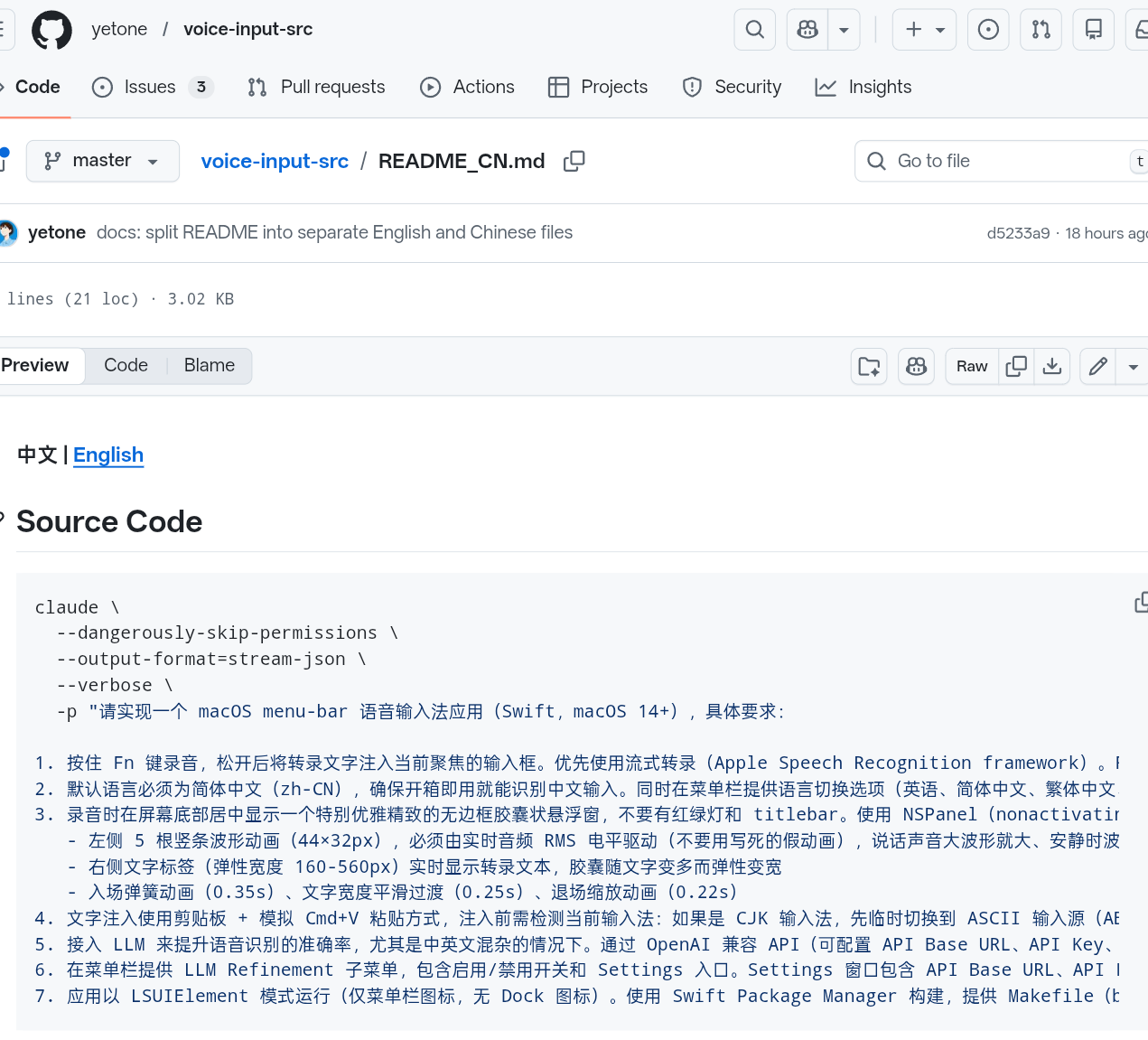
Task: Go to the Actions tab
Action: 467,87
